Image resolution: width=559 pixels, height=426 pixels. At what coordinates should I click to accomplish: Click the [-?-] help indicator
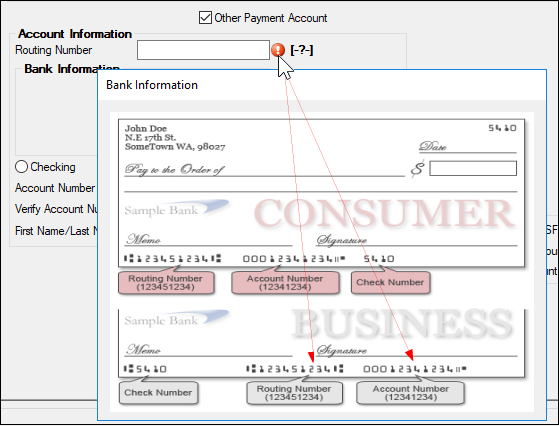tap(302, 50)
